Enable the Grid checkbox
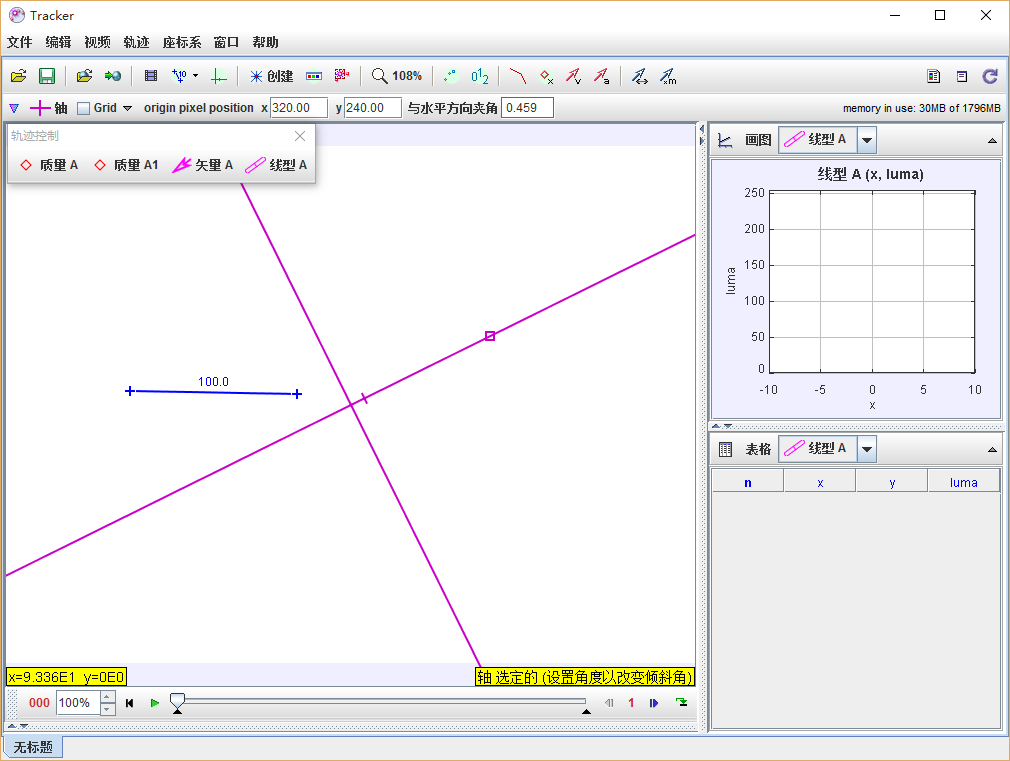Viewport: 1010px width, 761px height. pos(83,108)
